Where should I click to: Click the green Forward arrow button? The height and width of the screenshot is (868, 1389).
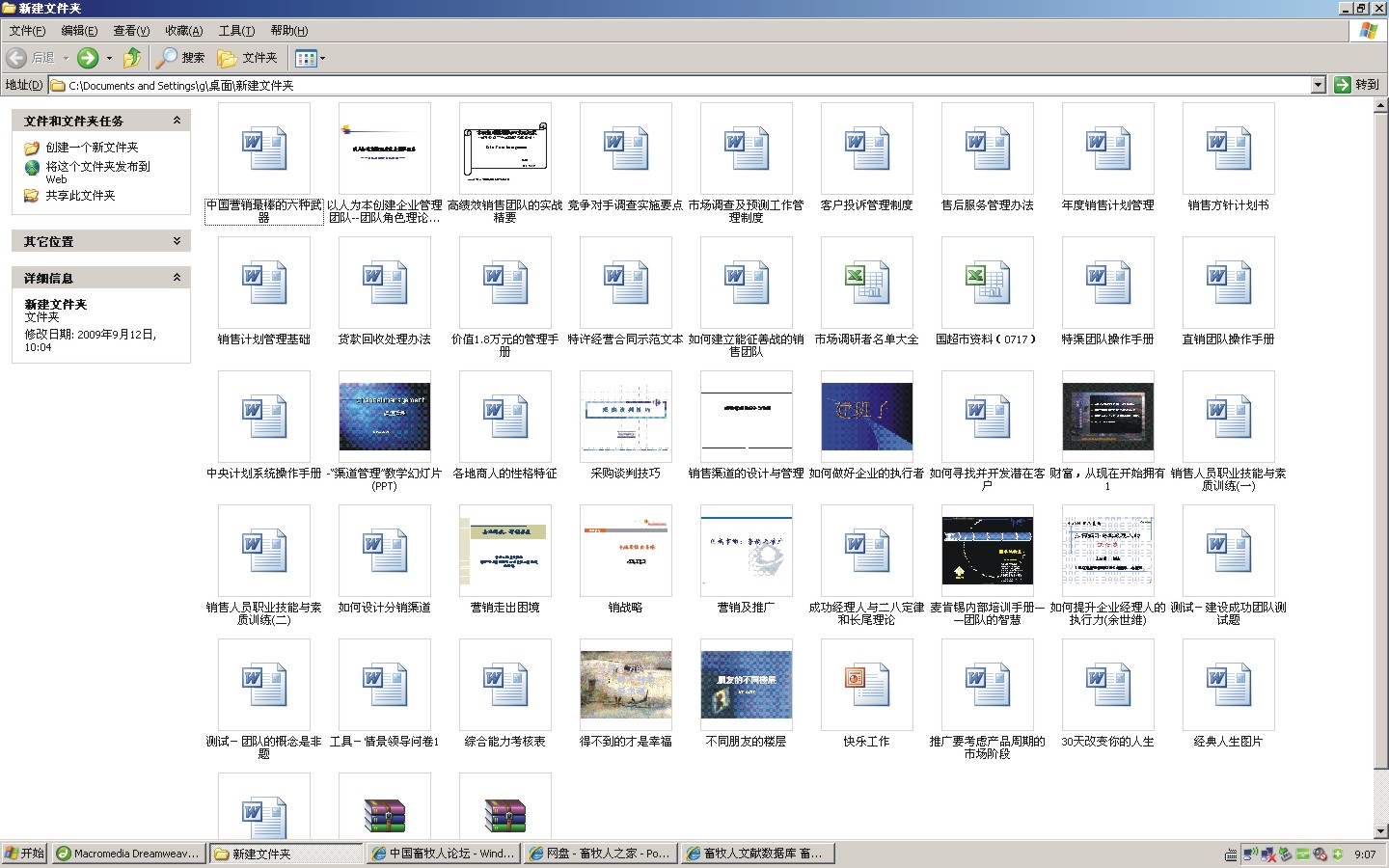[88, 58]
